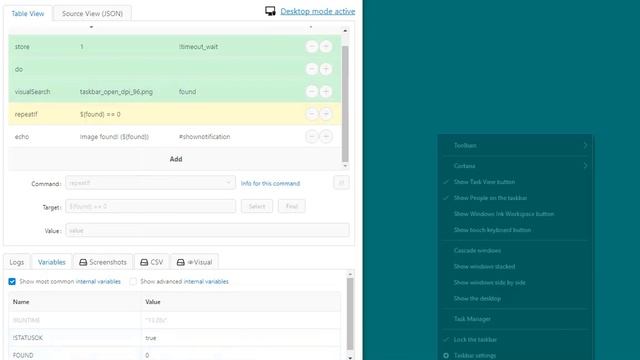Screen dimensions: 640x360
Task: Open the Screenshots tab
Action: [103, 262]
